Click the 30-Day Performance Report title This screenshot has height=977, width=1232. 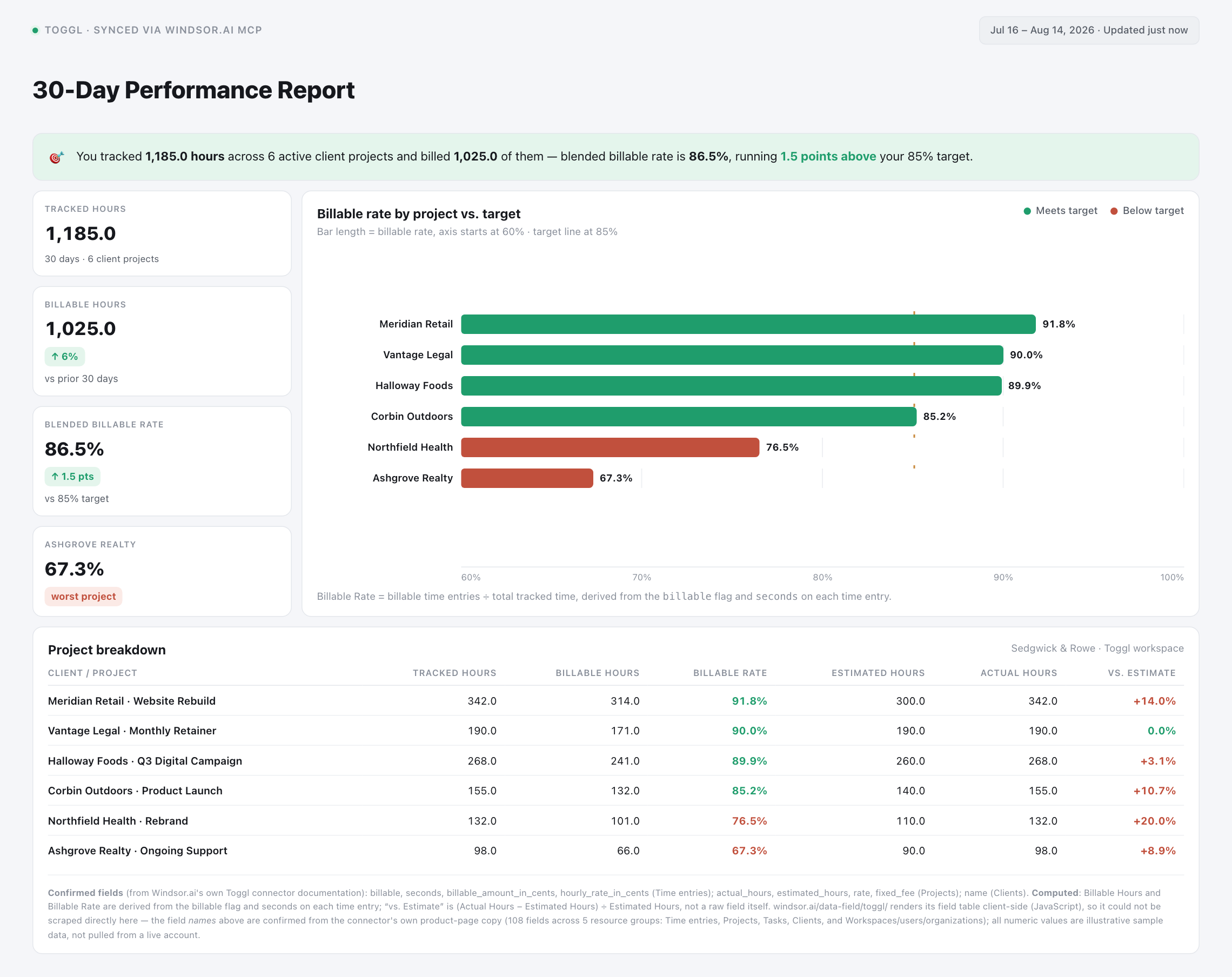pyautogui.click(x=193, y=90)
